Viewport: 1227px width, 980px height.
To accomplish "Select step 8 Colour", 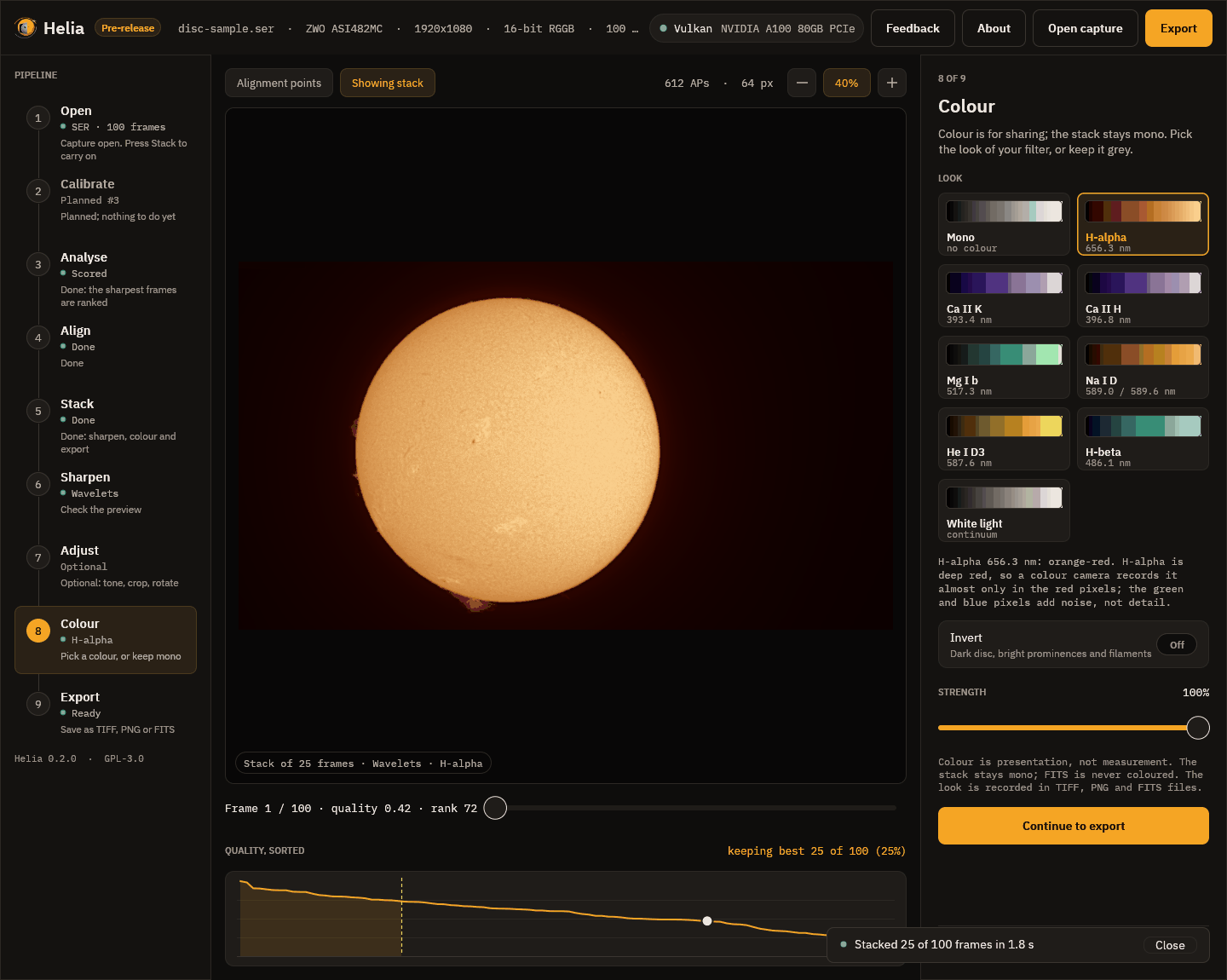I will pos(106,640).
